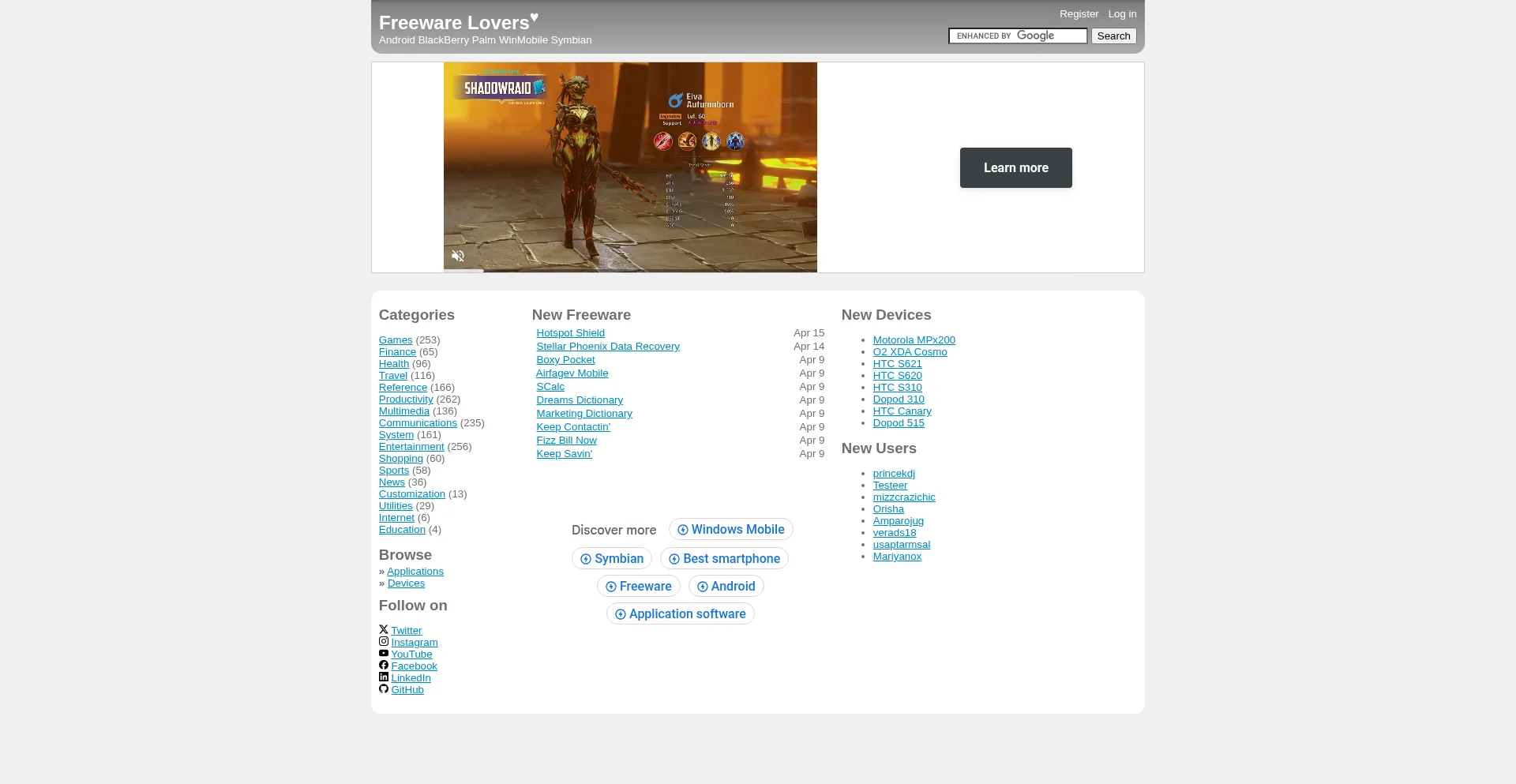The width and height of the screenshot is (1516, 784).
Task: Click the YouTube channel icon
Action: (384, 653)
